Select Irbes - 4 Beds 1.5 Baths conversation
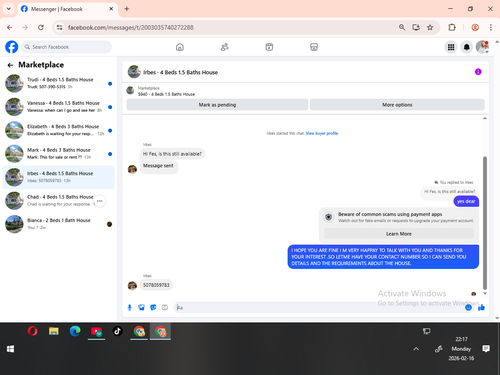This screenshot has width=500, height=375. pos(59,177)
